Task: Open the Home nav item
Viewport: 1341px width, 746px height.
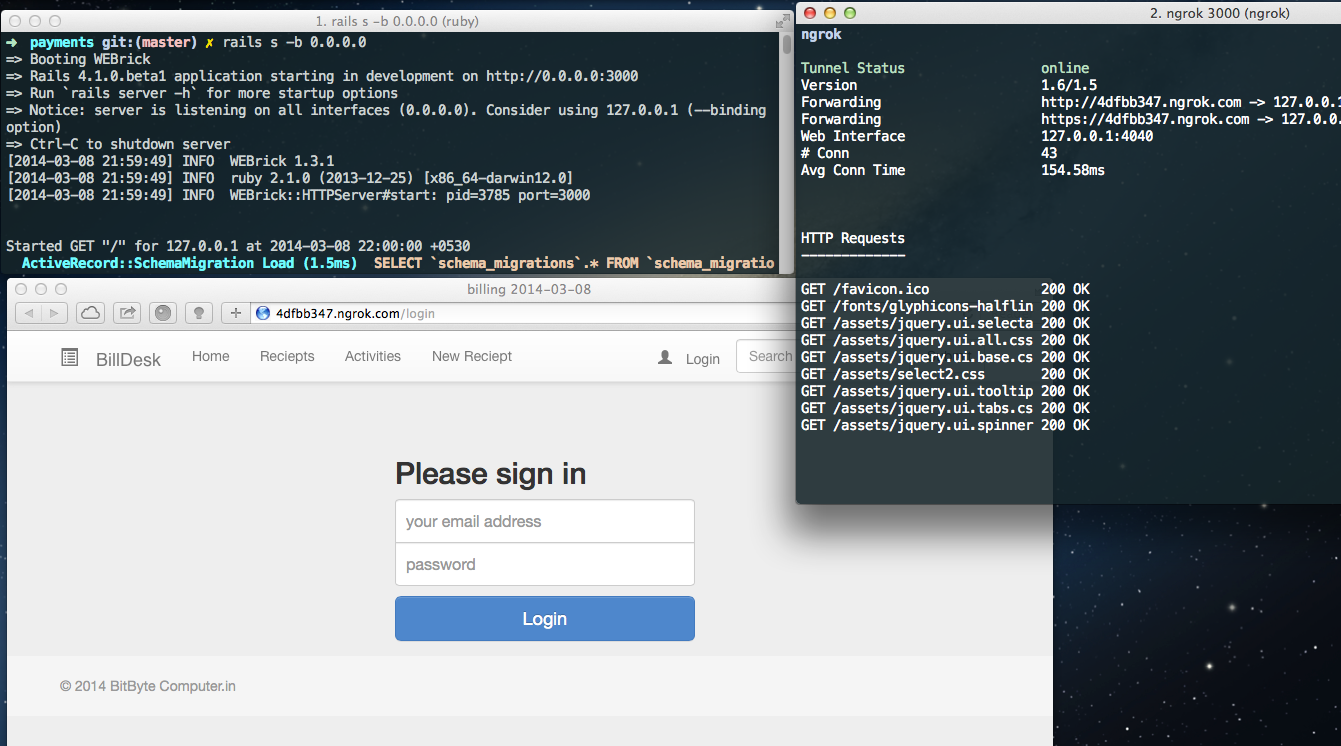Action: pyautogui.click(x=210, y=356)
